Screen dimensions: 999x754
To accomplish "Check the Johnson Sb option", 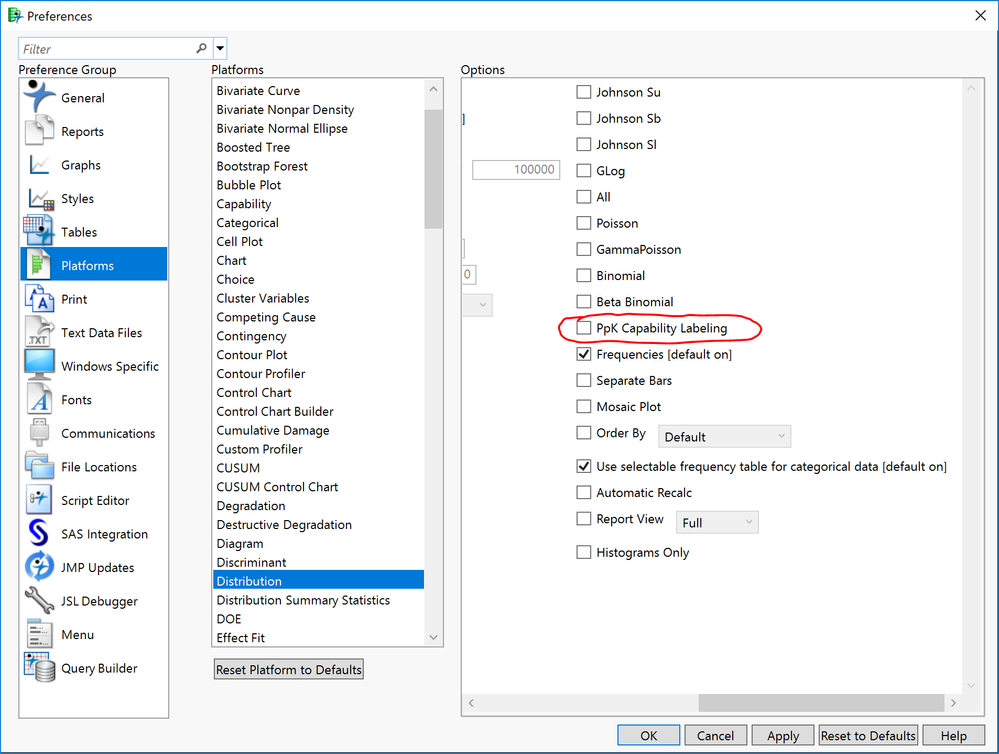I will (x=584, y=118).
